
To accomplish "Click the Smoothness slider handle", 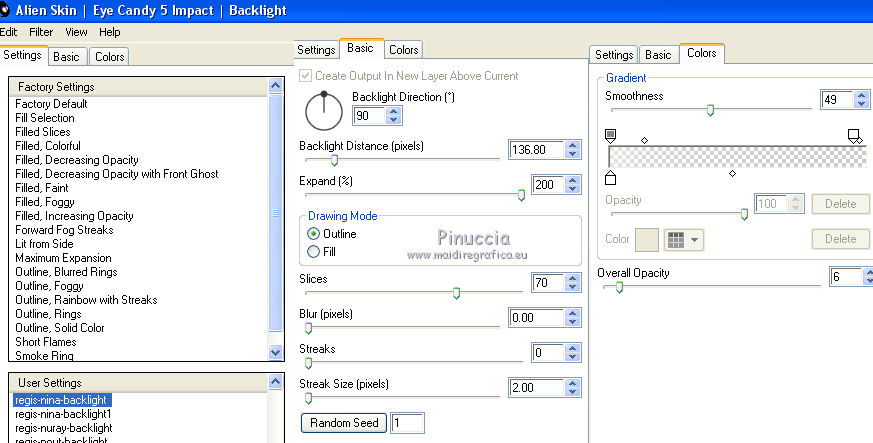I will tap(710, 110).
